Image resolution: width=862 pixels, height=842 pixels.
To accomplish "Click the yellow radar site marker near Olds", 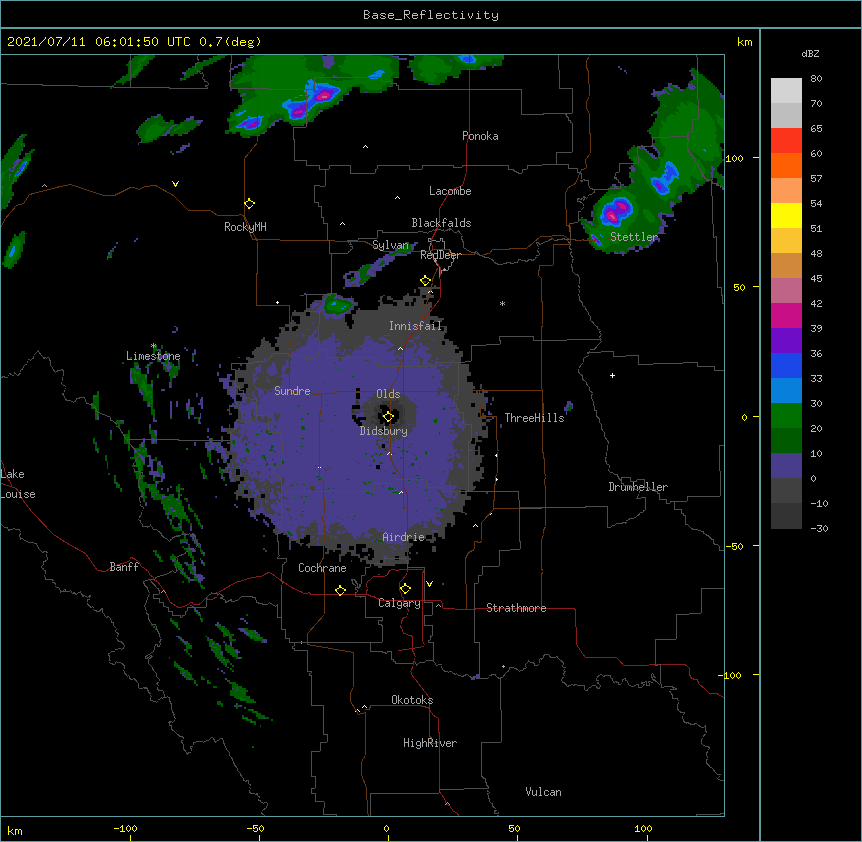I will [388, 417].
